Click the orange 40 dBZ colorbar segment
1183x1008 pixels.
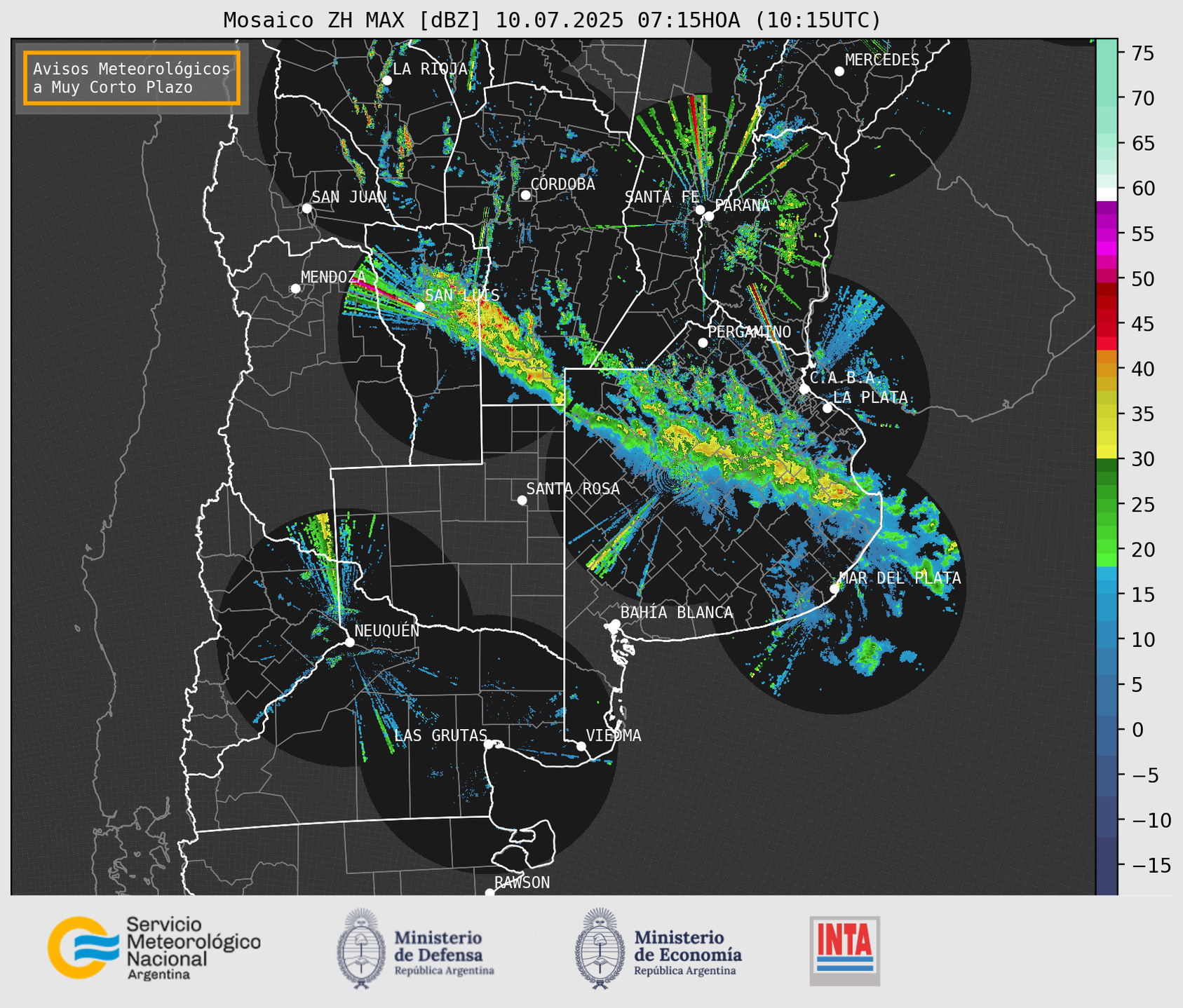coord(1107,370)
